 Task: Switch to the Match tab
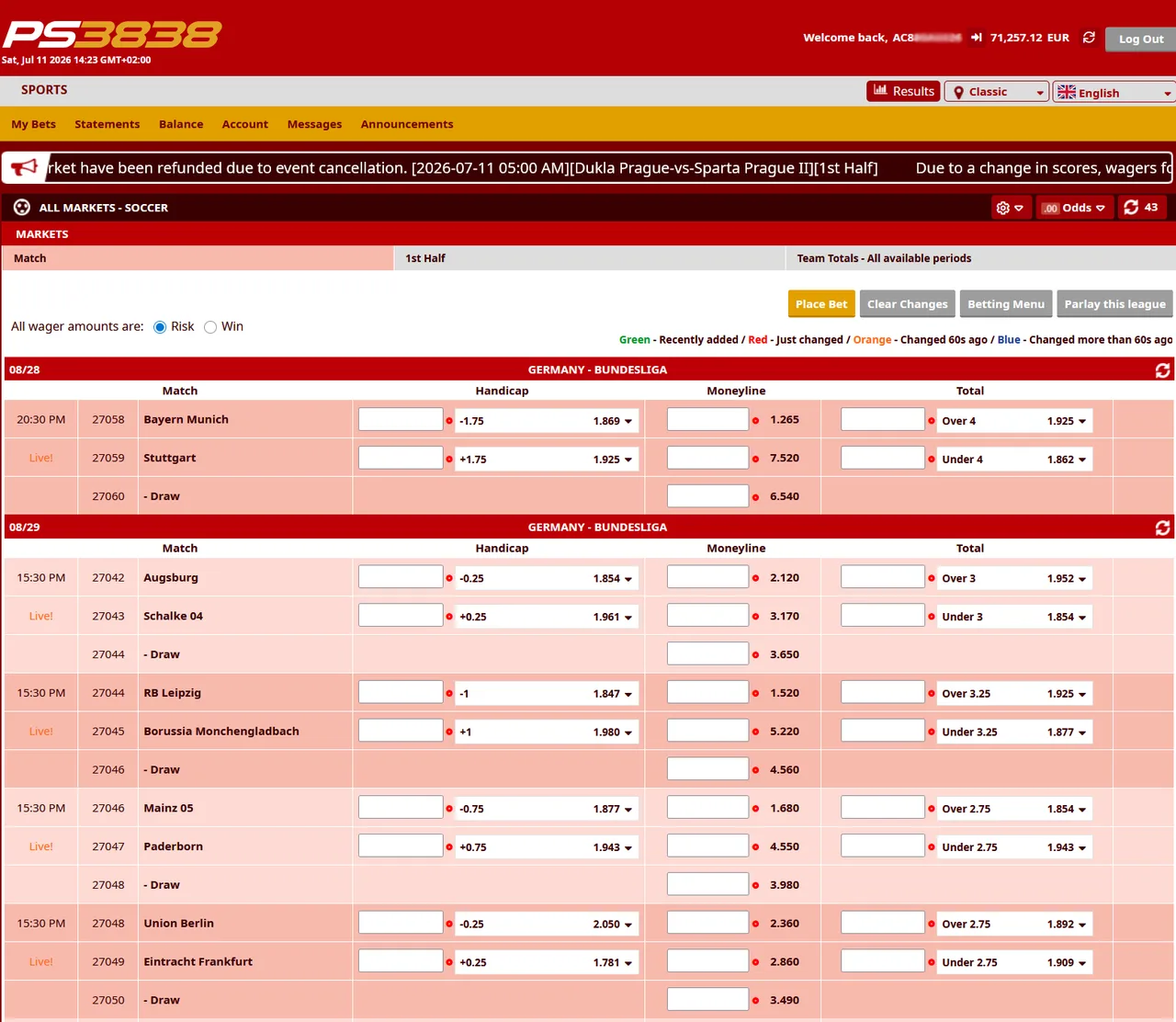(x=198, y=258)
